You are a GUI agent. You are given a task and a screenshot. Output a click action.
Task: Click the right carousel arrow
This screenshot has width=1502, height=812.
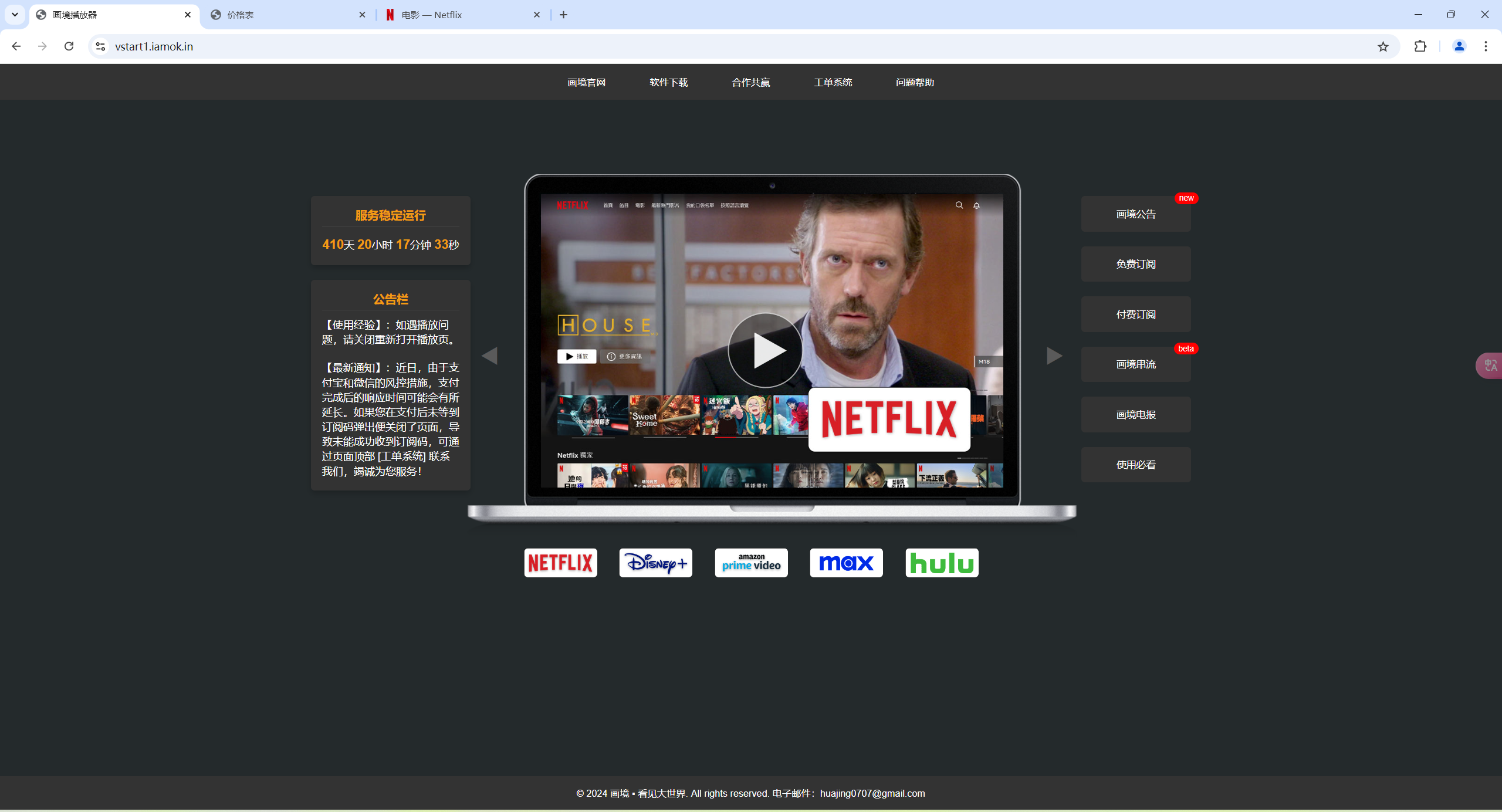(x=1054, y=356)
